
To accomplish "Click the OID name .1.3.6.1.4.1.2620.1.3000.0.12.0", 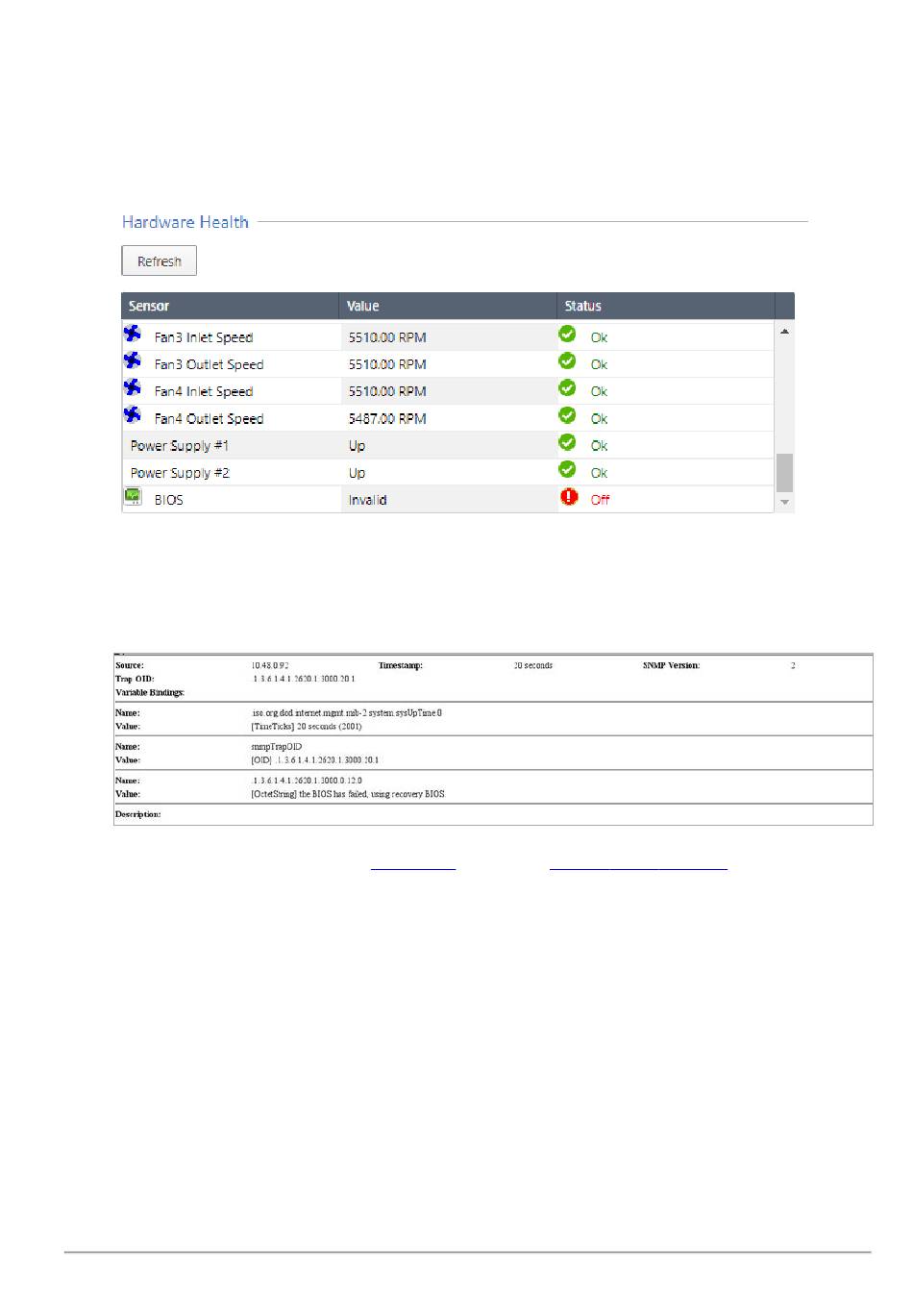I will point(307,781).
